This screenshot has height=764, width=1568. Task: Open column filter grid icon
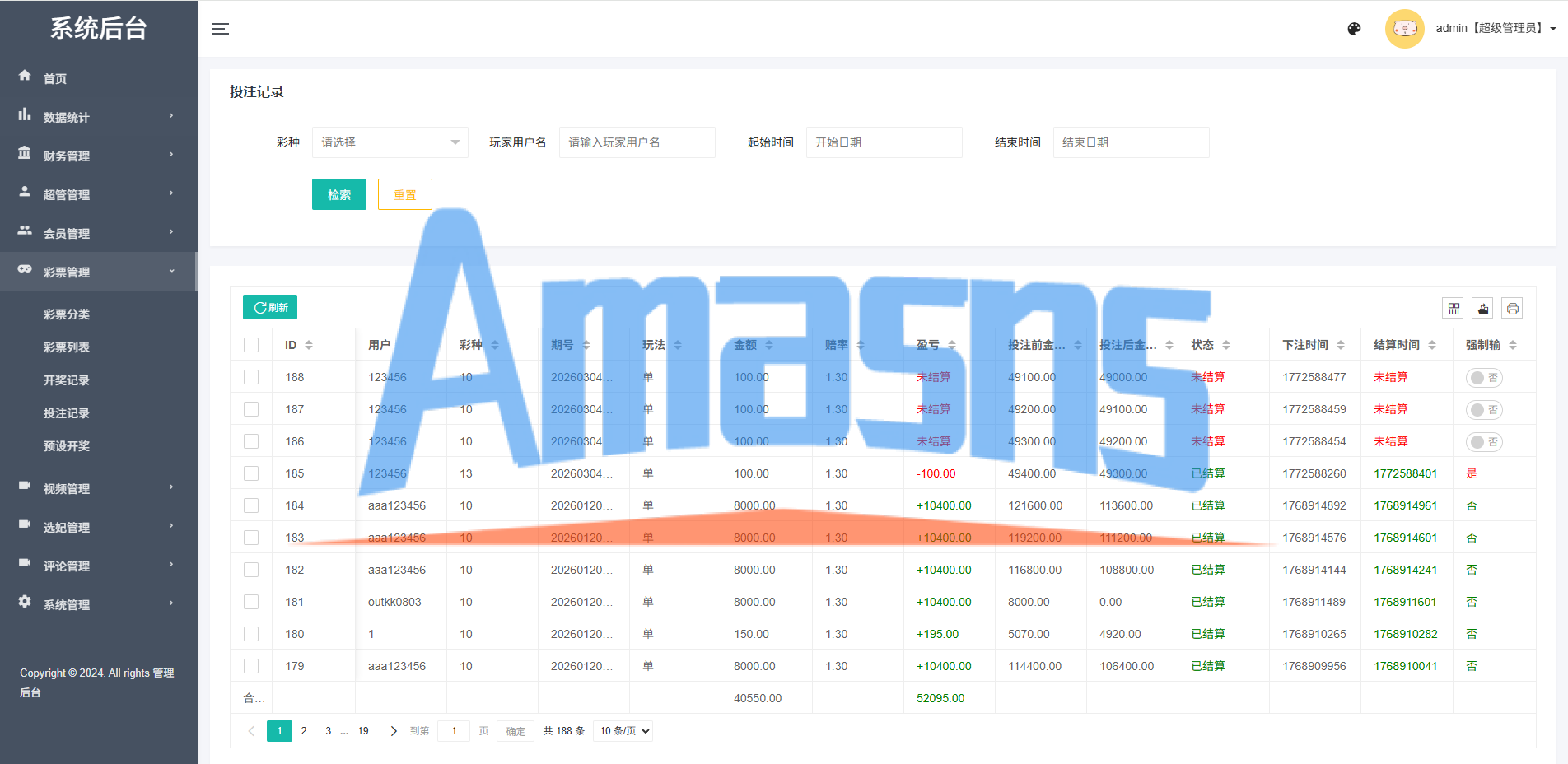pyautogui.click(x=1454, y=309)
